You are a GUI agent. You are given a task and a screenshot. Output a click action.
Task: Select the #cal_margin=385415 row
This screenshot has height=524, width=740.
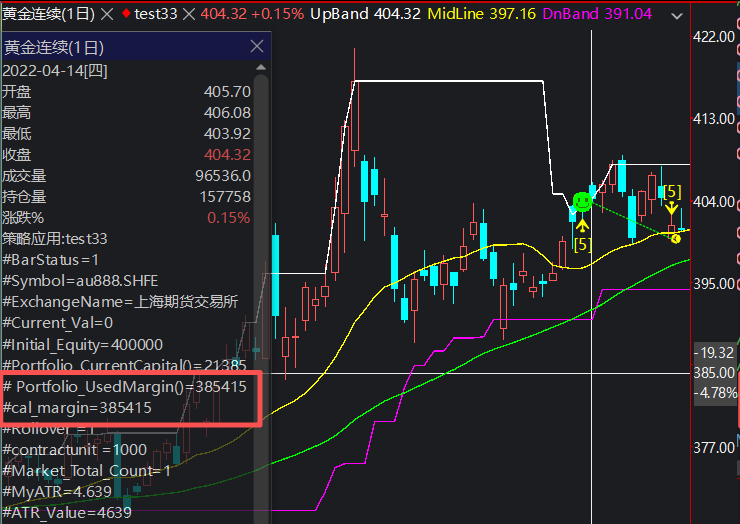click(x=78, y=408)
